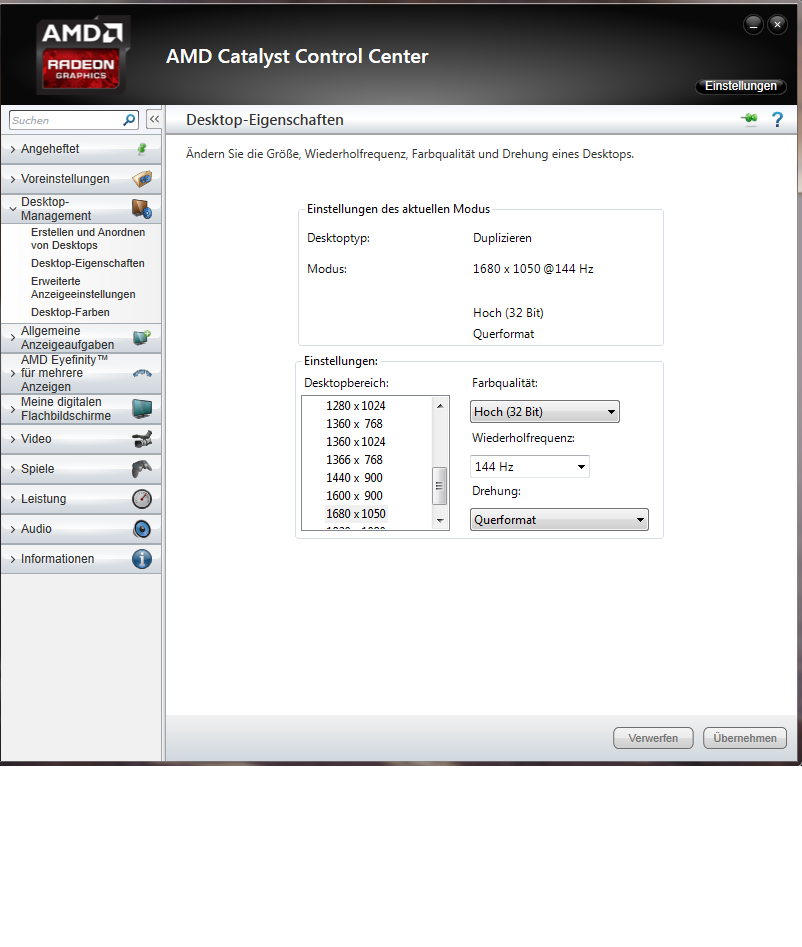Minimize the Catalyst Control Center window

click(753, 25)
